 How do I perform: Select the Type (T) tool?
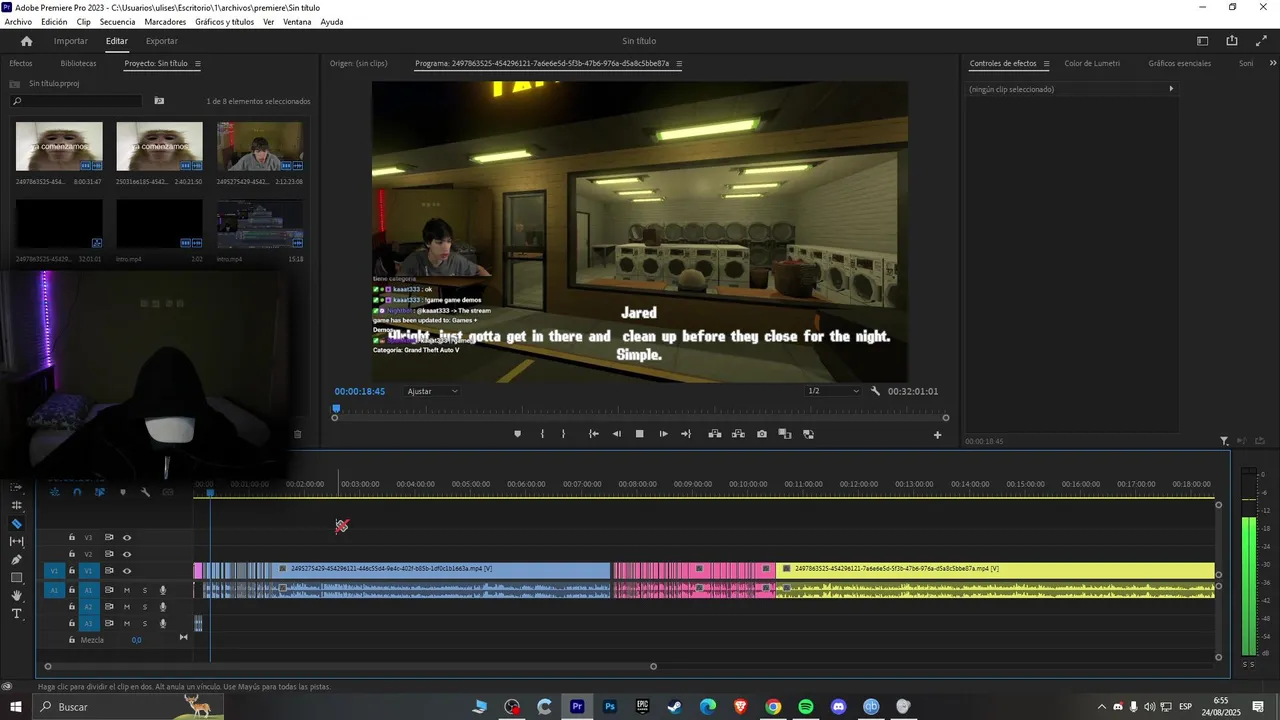17,613
